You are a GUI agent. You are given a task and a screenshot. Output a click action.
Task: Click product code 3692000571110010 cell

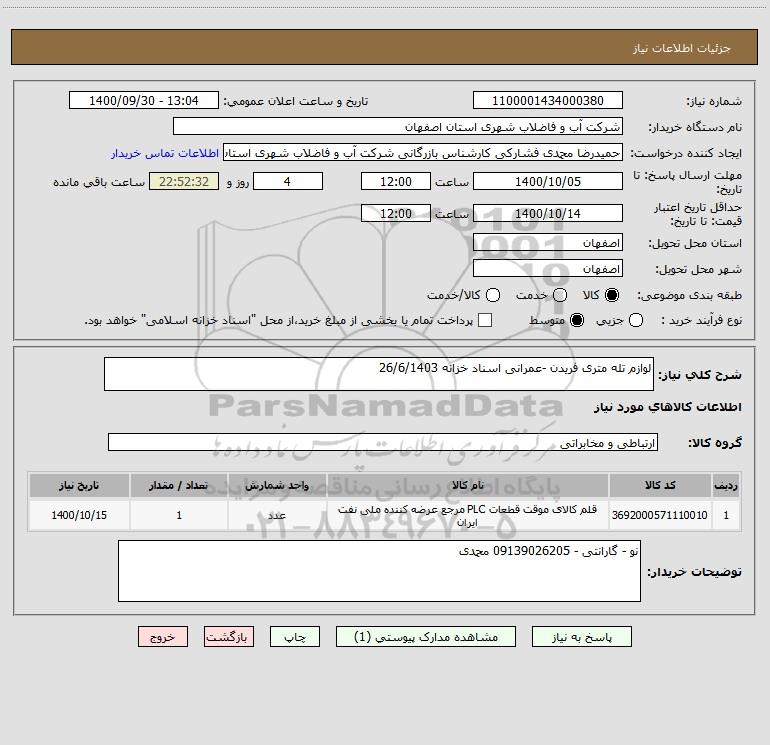point(660,515)
